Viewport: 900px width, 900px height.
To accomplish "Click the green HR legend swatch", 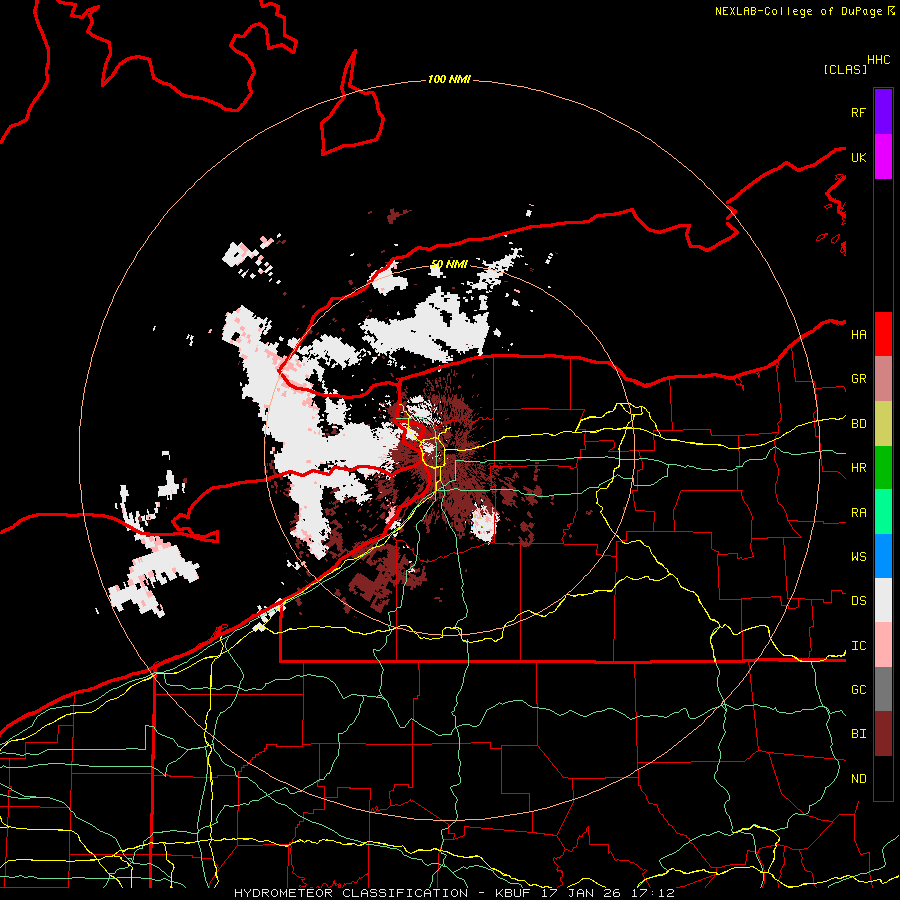I will point(883,467).
